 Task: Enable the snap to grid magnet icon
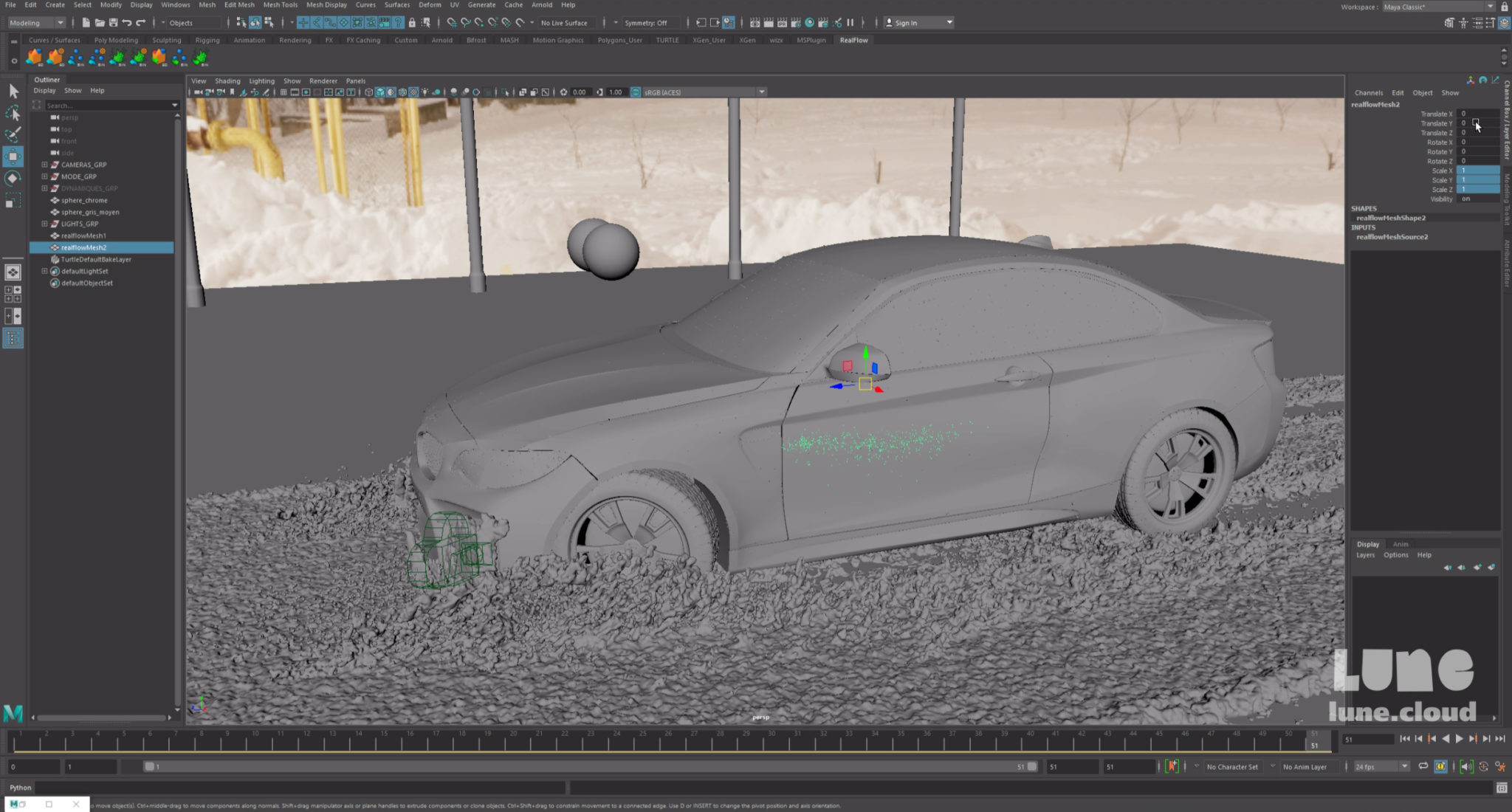[451, 23]
